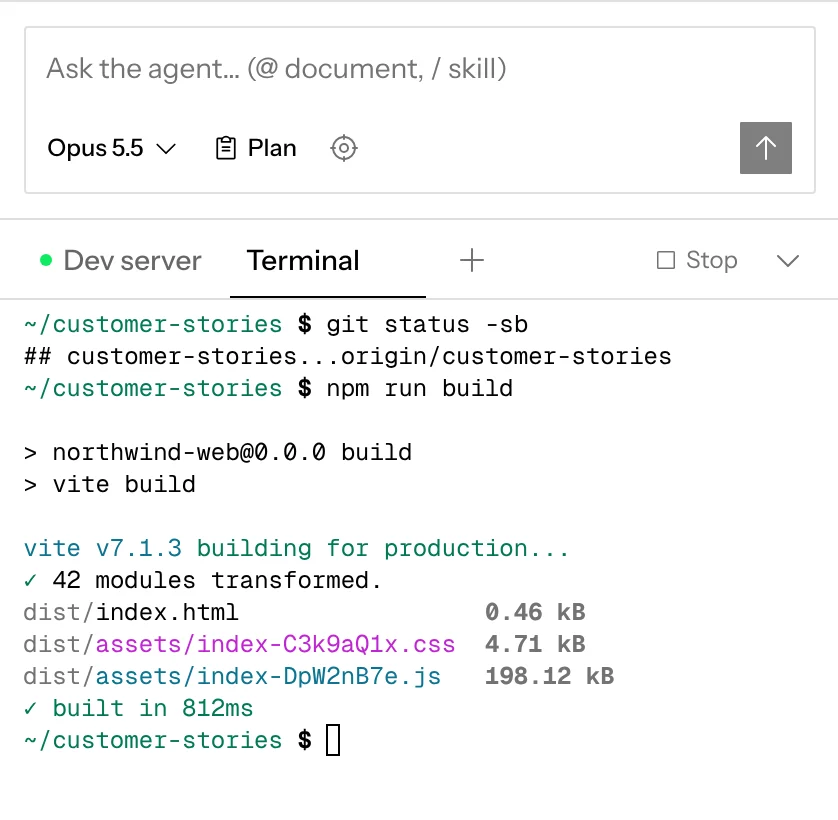
Task: Collapse the terminal panel with chevron
Action: [788, 261]
